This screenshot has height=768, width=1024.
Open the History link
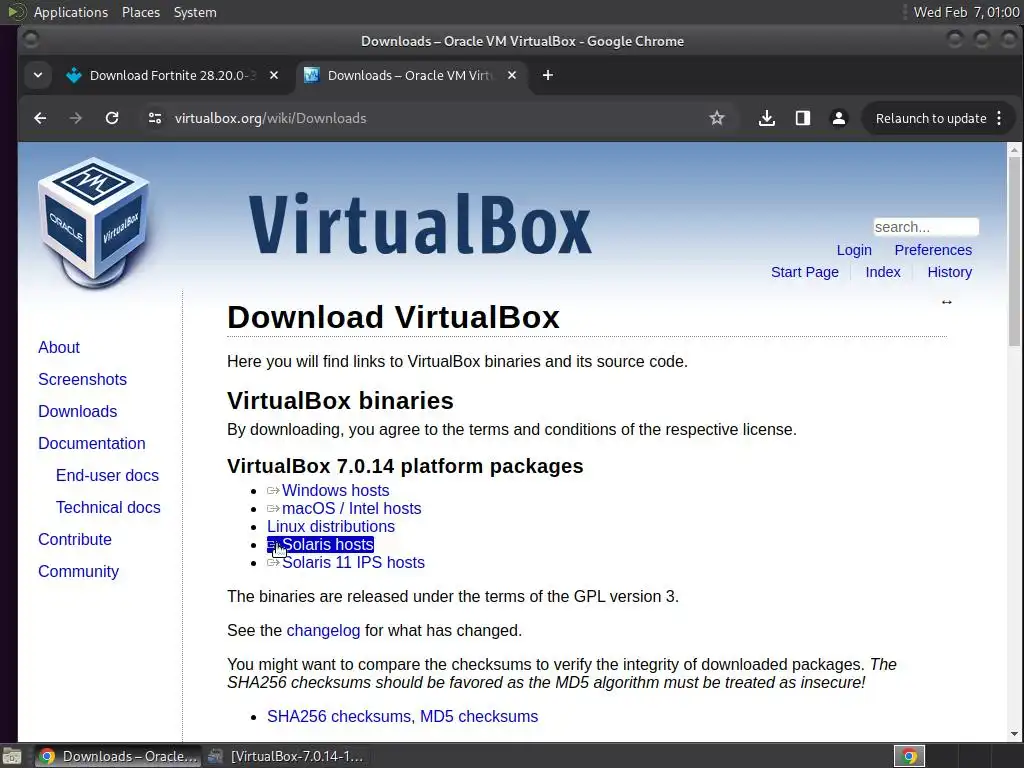[950, 272]
